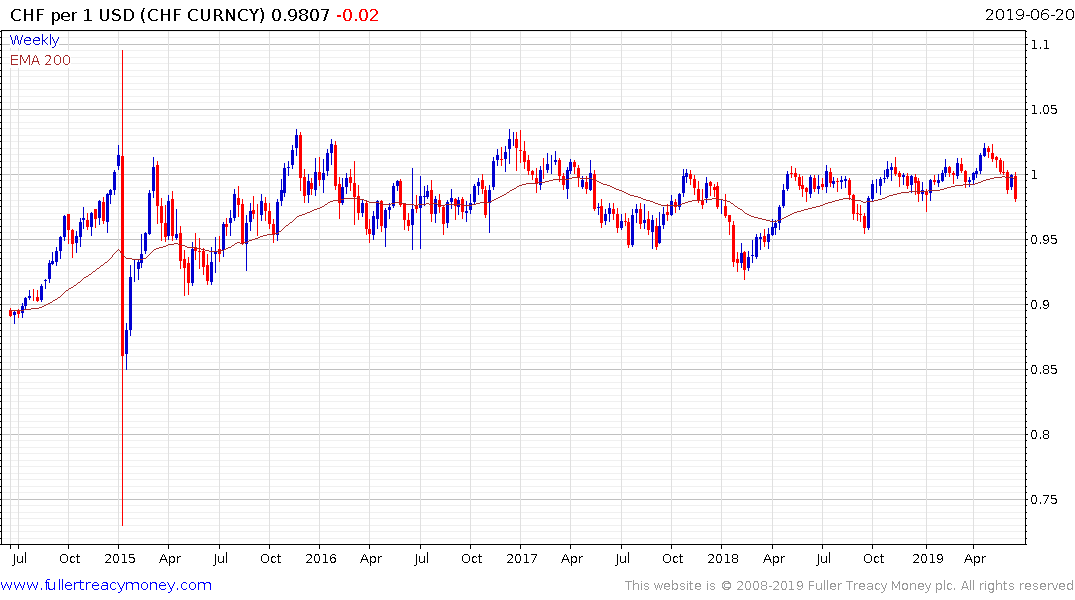
Task: Open the www.fullertreacymoney.com link
Action: click(x=106, y=585)
